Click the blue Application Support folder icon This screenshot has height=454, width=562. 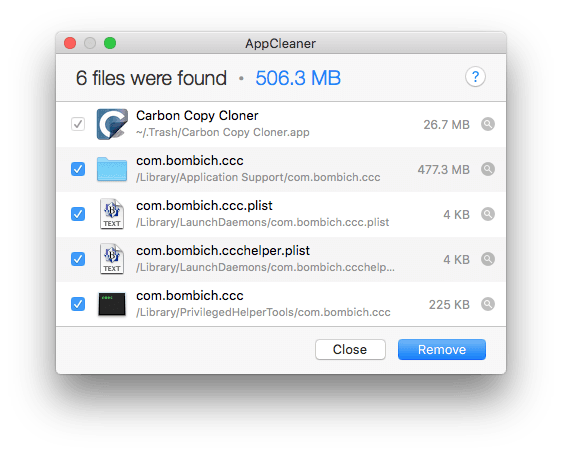click(x=112, y=169)
